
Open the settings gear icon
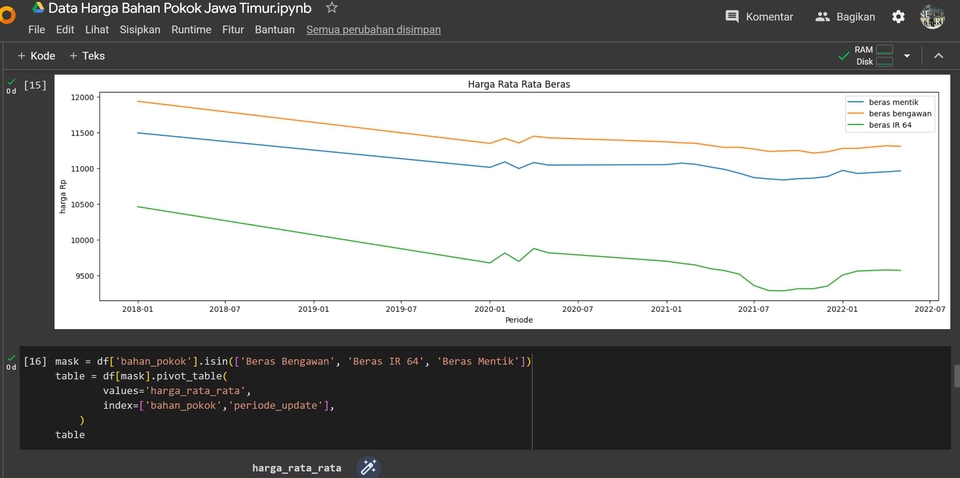[x=898, y=17]
